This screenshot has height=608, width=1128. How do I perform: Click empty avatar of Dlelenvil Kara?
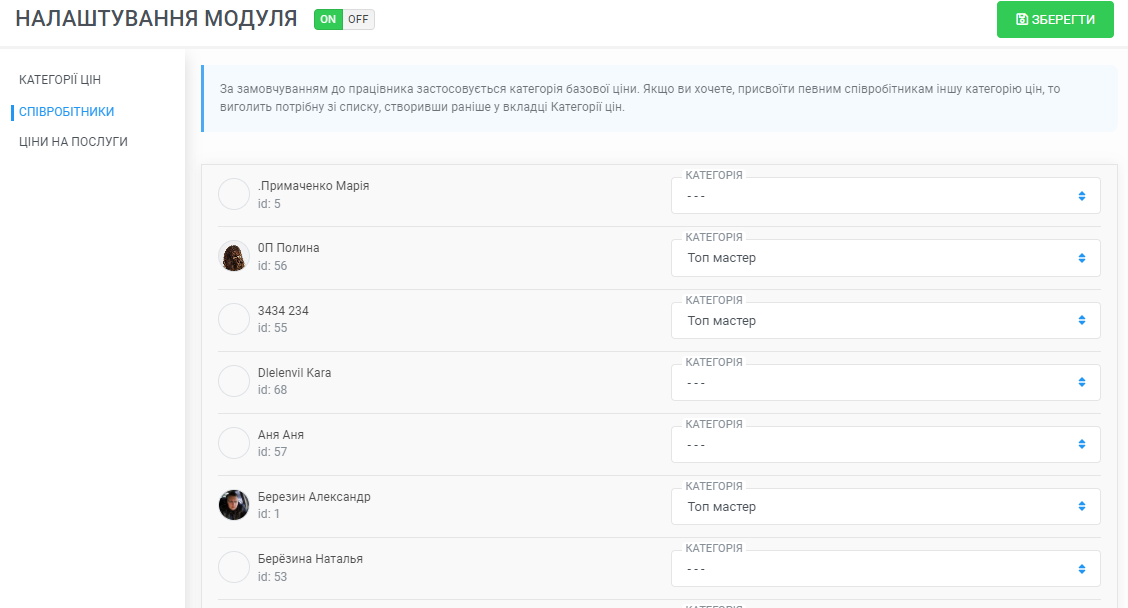pos(234,381)
